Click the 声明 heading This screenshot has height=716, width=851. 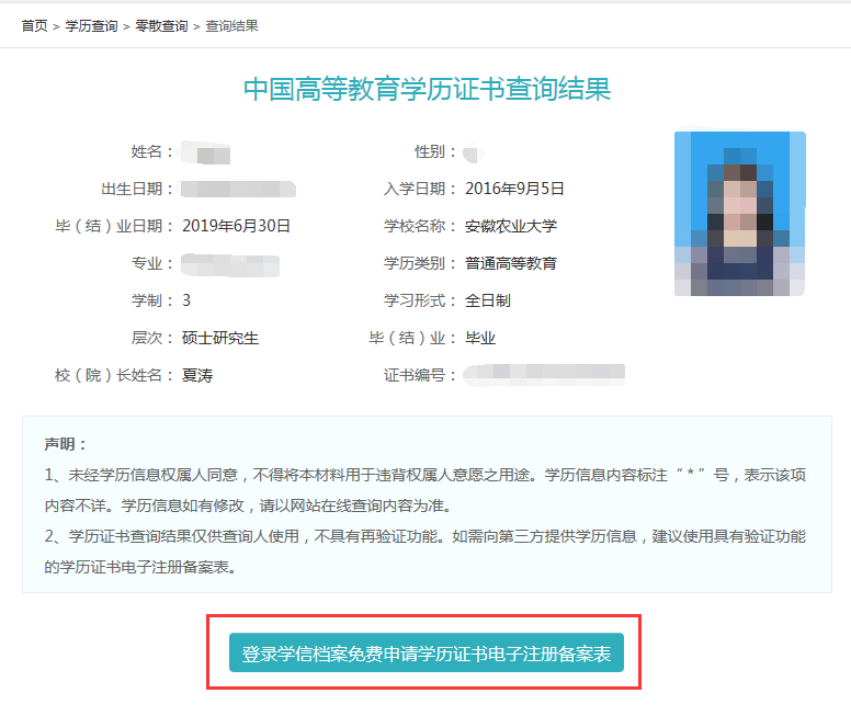[x=65, y=445]
